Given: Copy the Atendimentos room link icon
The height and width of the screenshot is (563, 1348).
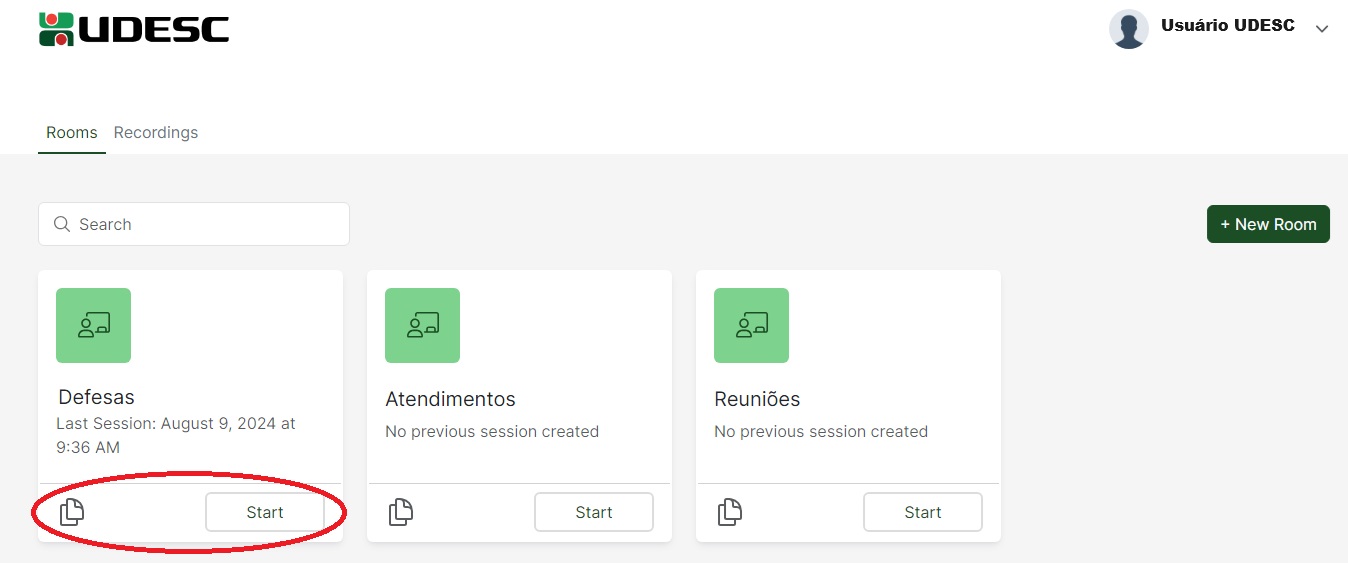Looking at the screenshot, I should click(x=400, y=512).
